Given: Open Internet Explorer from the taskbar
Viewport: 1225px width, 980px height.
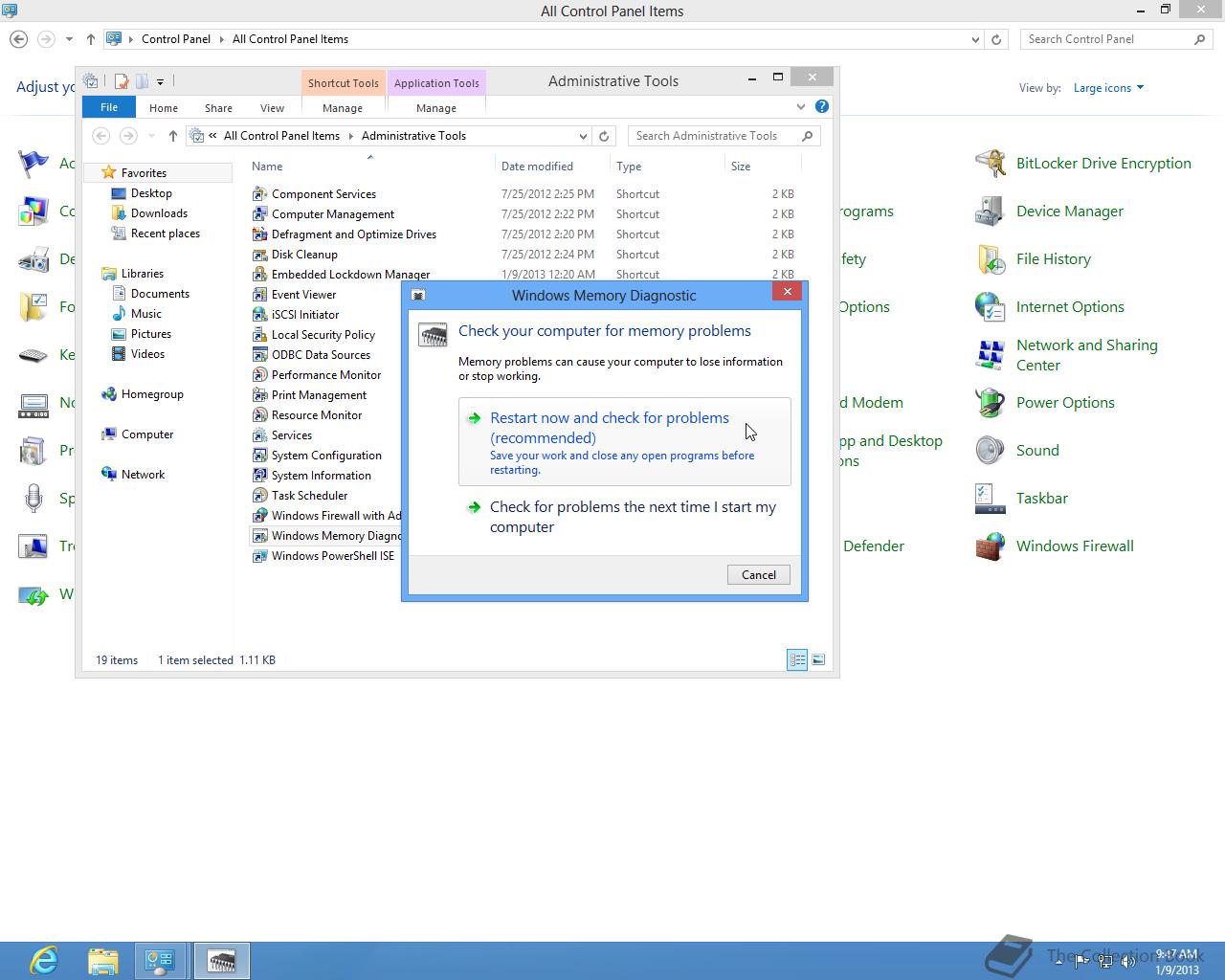Looking at the screenshot, I should point(44,961).
